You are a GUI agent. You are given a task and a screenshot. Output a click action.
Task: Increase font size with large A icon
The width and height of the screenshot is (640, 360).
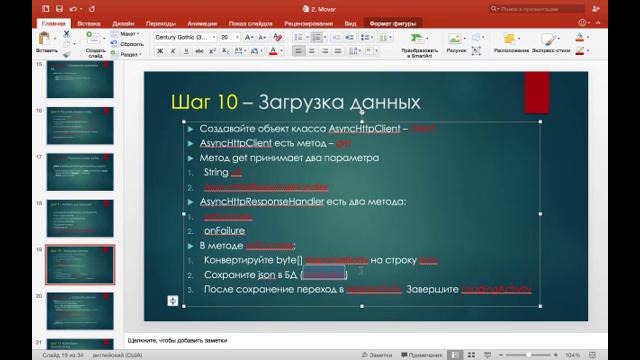tap(248, 37)
